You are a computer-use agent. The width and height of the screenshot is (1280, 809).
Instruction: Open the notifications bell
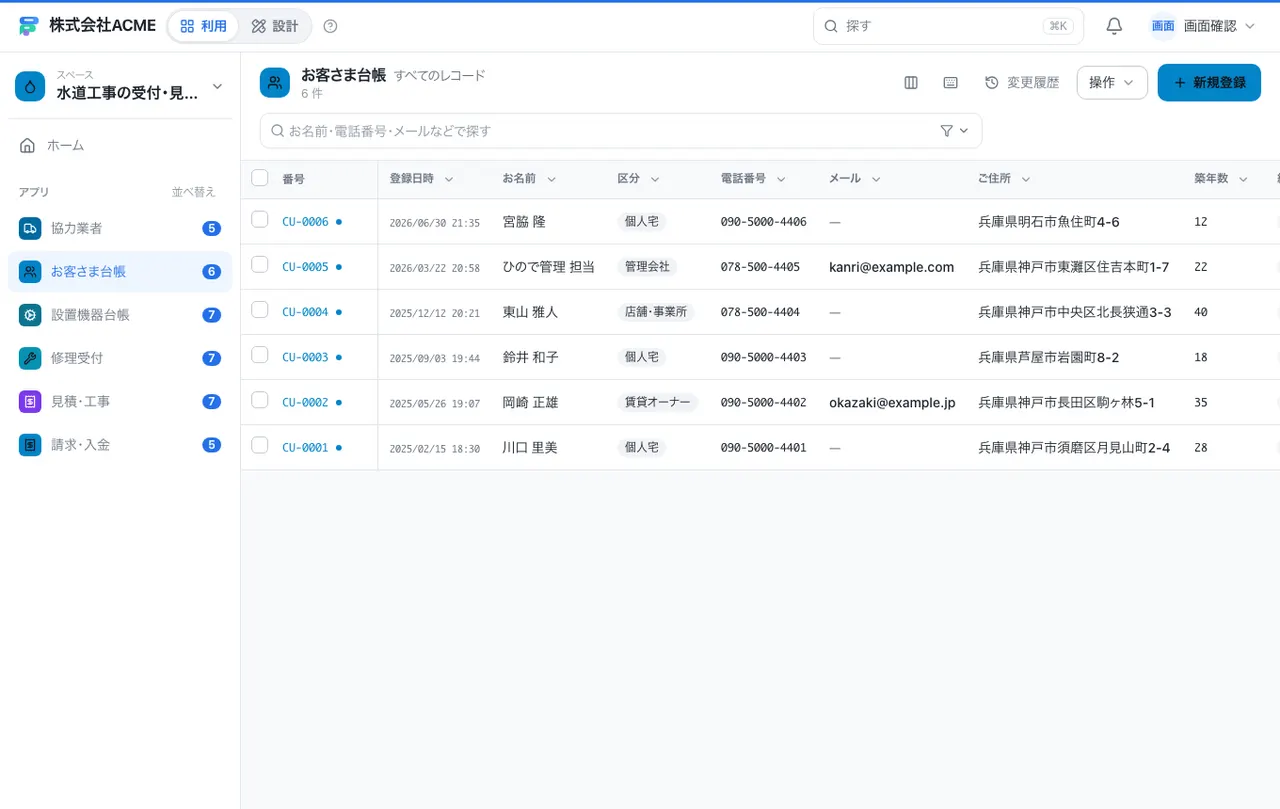[x=1114, y=26]
